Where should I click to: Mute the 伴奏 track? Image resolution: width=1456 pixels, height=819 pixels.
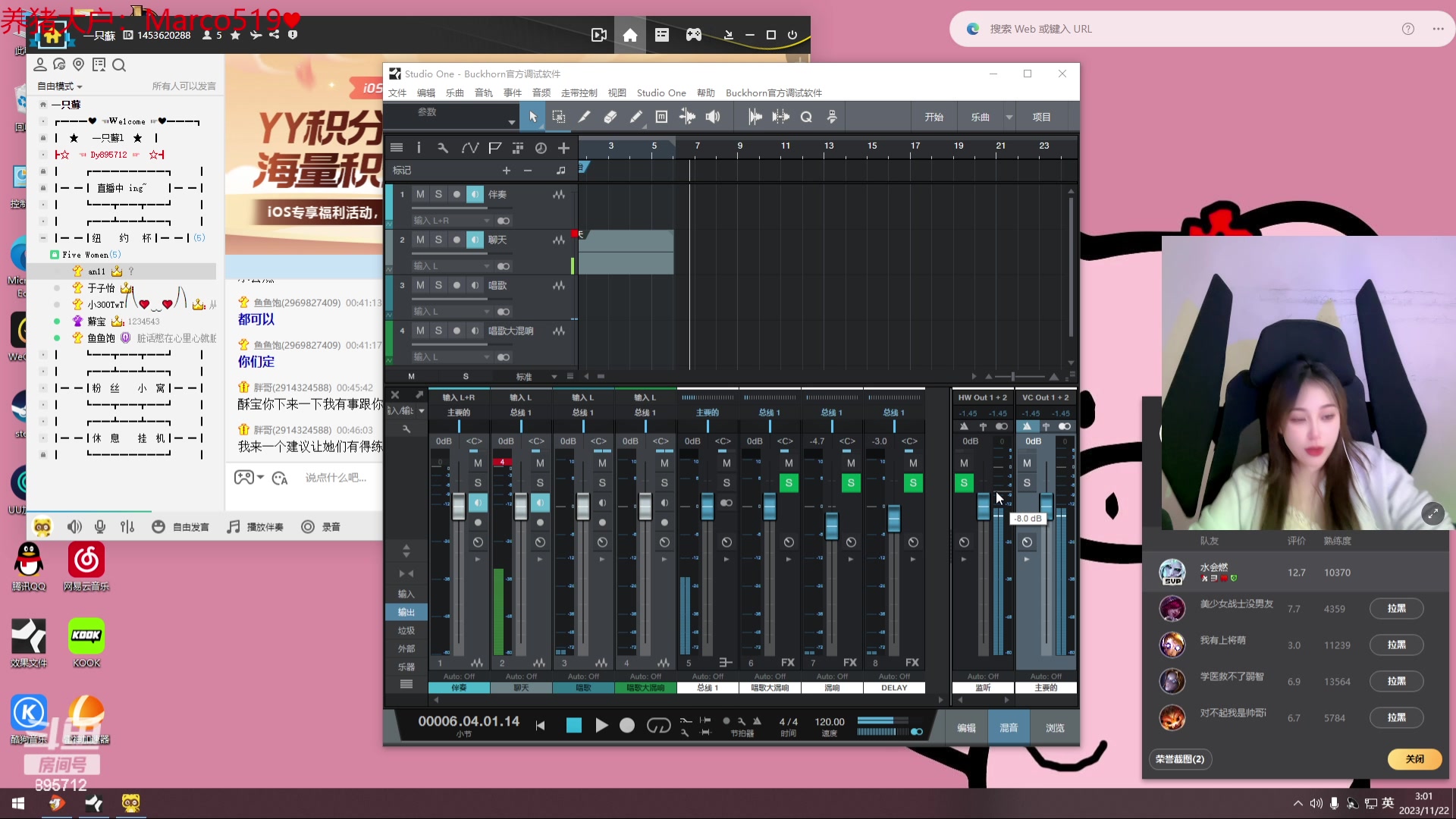(420, 194)
